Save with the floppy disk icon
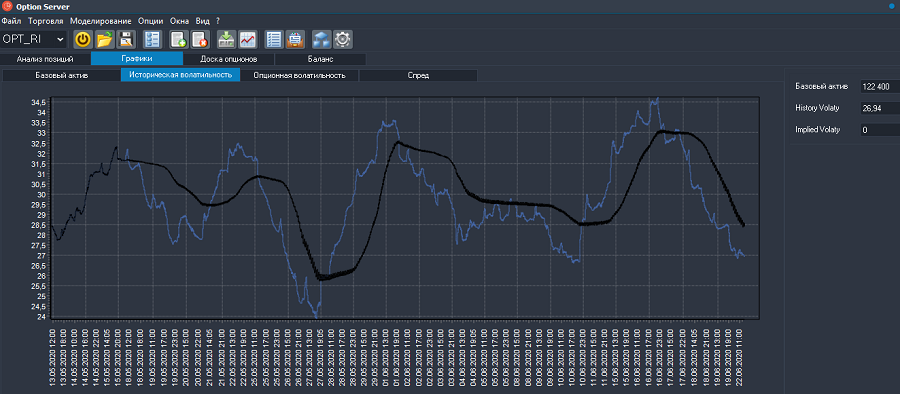The width and height of the screenshot is (900, 394). tap(126, 40)
